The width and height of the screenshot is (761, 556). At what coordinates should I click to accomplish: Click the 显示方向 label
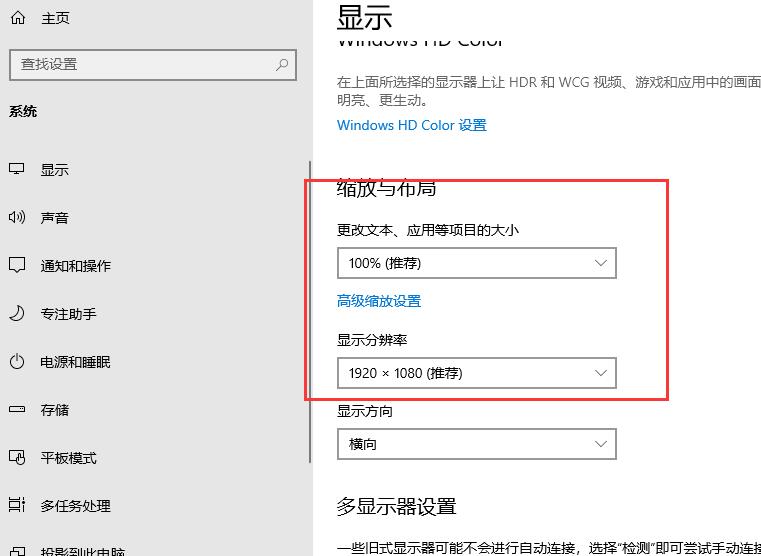pyautogui.click(x=365, y=411)
